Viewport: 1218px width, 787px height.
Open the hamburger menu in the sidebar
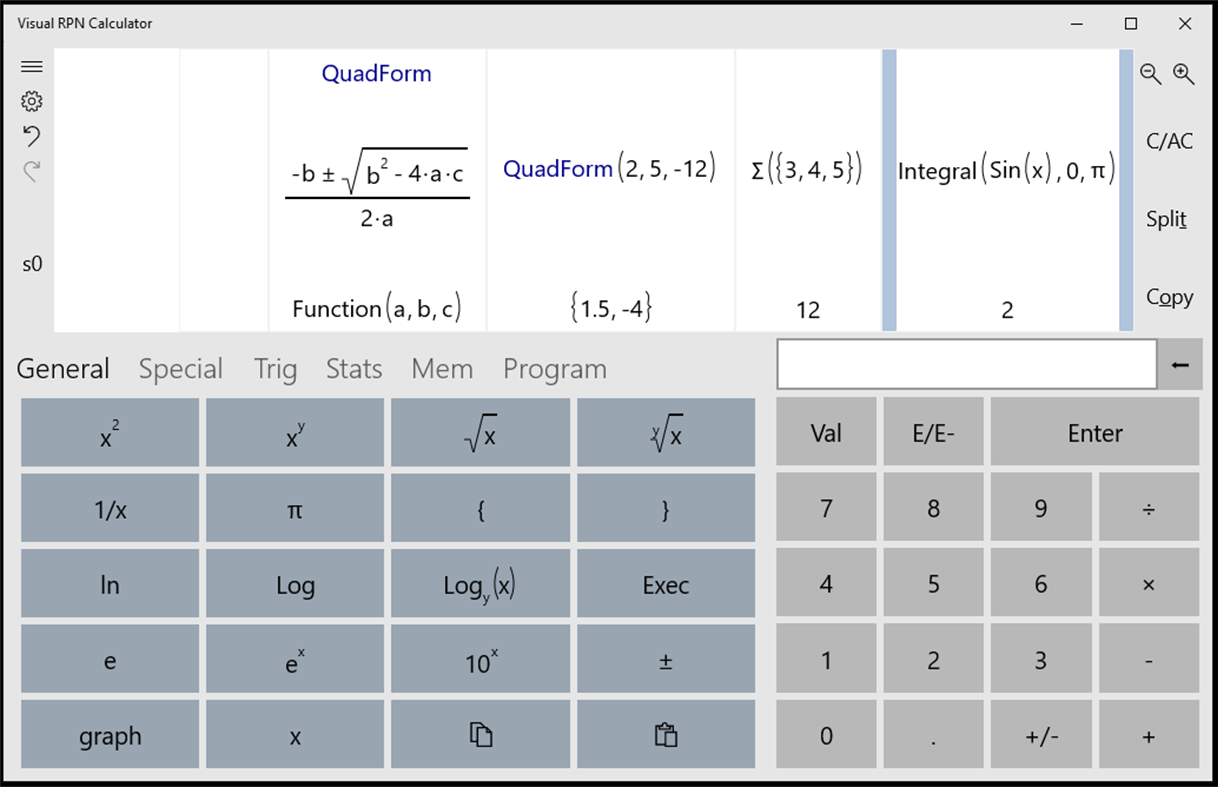(x=31, y=66)
